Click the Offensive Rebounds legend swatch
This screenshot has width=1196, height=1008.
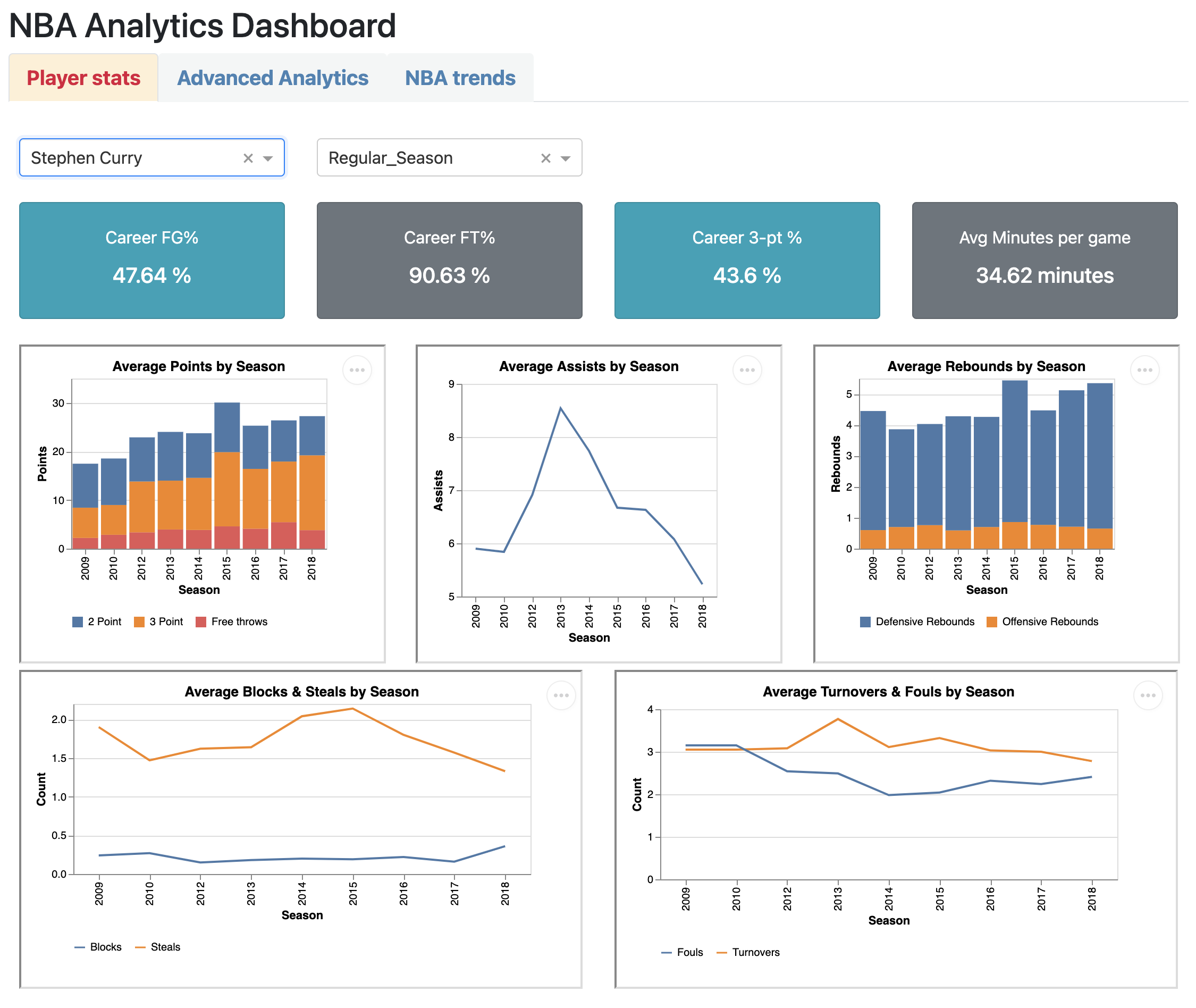[992, 622]
